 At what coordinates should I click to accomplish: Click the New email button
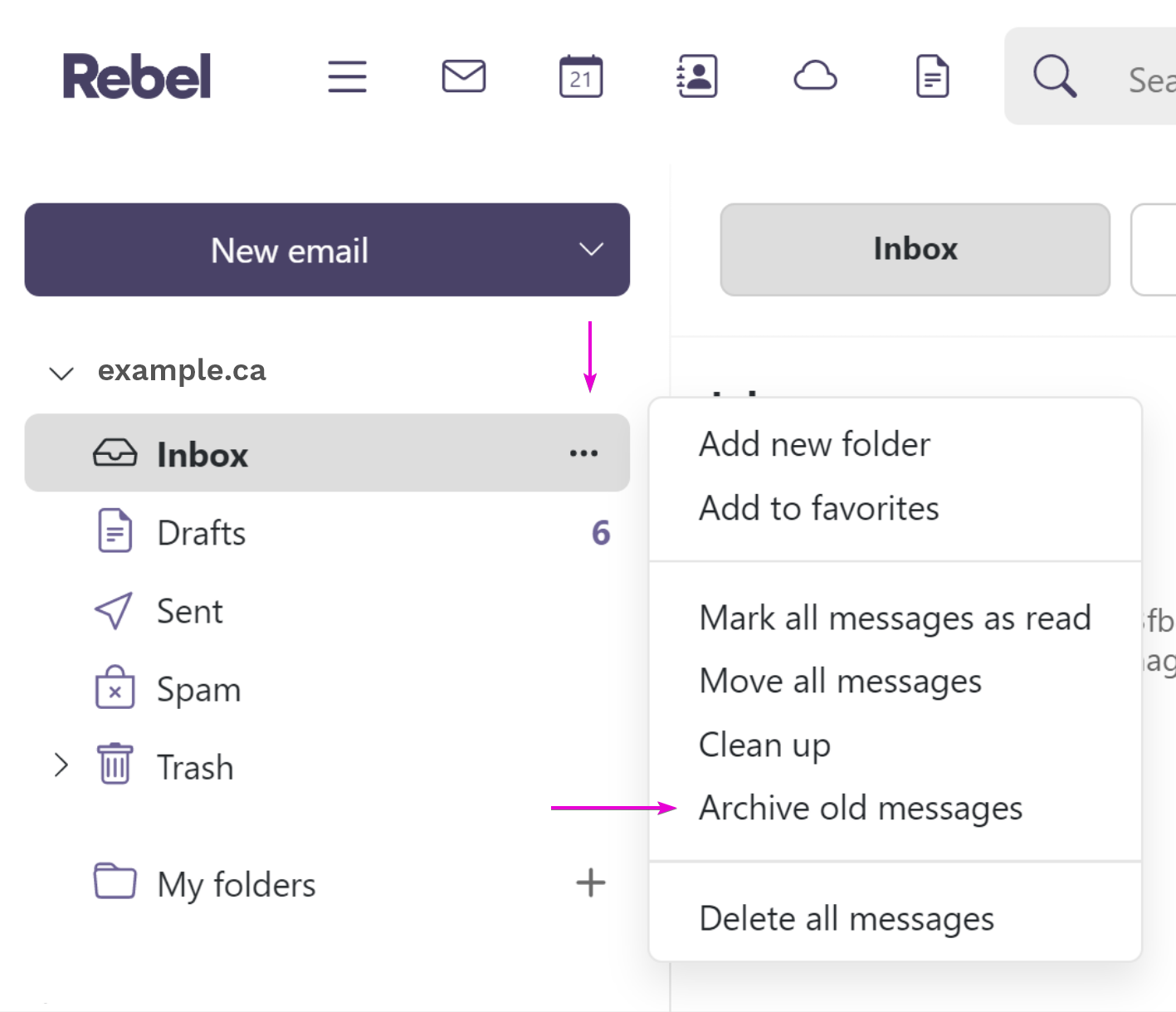coord(290,250)
